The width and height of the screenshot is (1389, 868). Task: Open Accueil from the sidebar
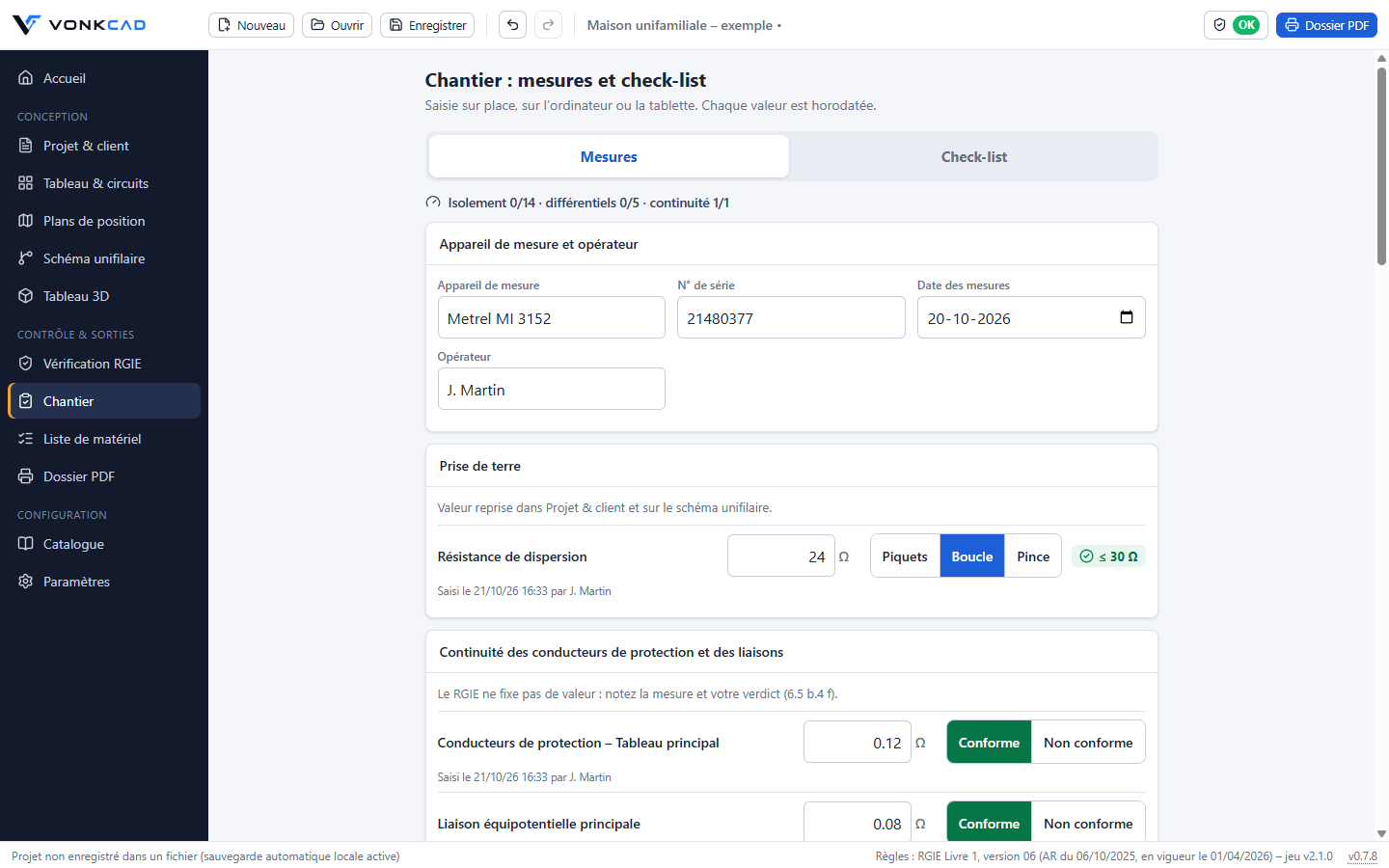(104, 78)
